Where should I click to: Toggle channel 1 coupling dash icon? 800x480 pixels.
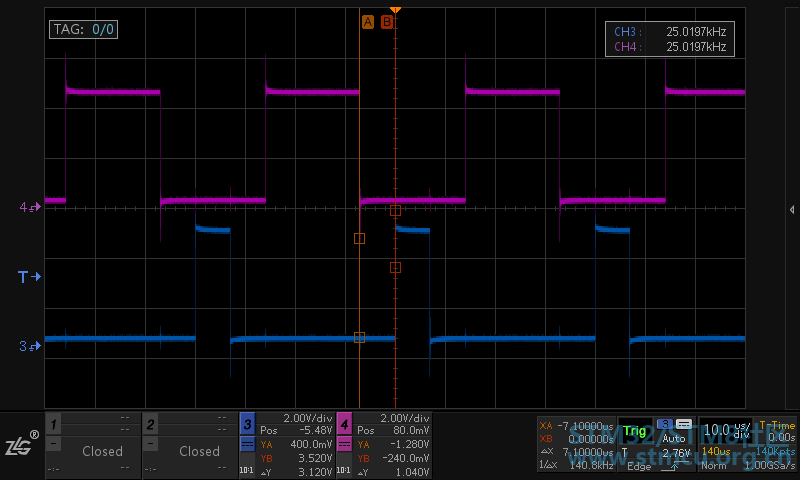click(x=54, y=444)
